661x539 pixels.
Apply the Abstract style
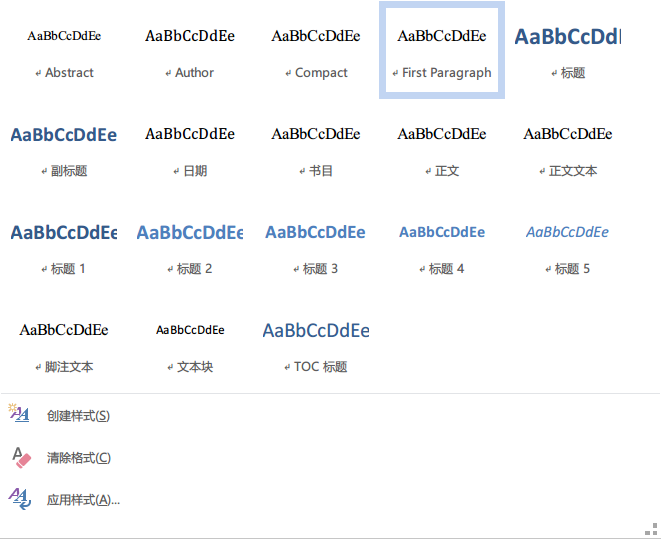pyautogui.click(x=64, y=51)
